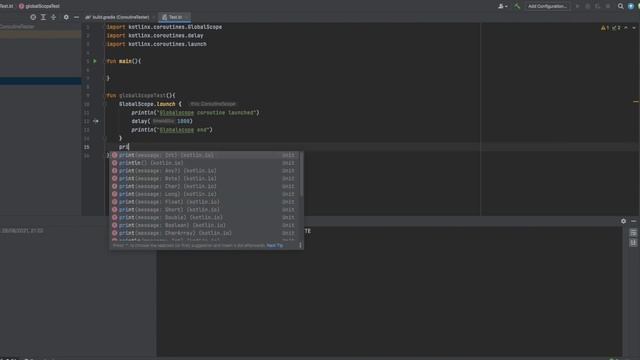Click the greyed-out Debug button in toolbar
Viewport: 640px width, 360px height.
588,6
